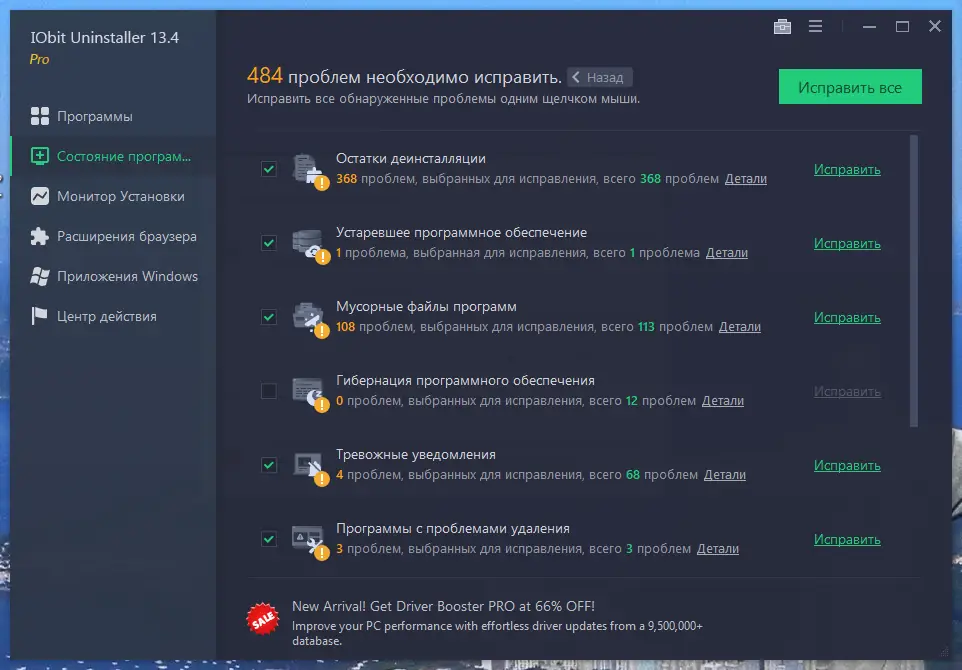Open the Программы section
Screen dimensions: 962x670
coord(113,116)
